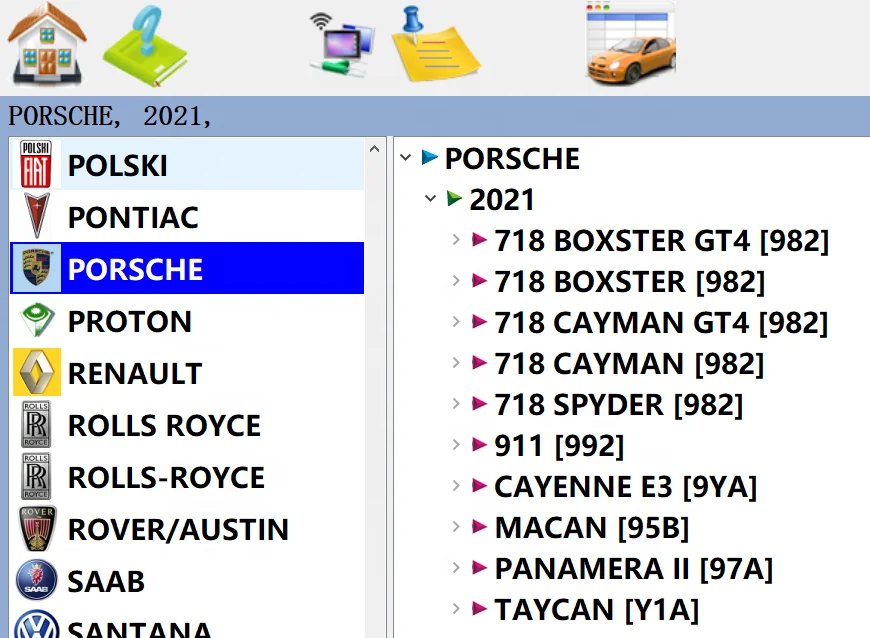The image size is (870, 638).
Task: Select the TAYCAN [Y1A] model label
Action: (x=596, y=609)
